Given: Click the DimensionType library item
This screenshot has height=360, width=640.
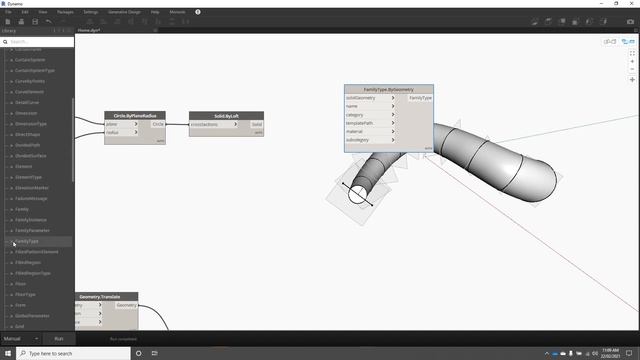Looking at the screenshot, I should [x=31, y=124].
